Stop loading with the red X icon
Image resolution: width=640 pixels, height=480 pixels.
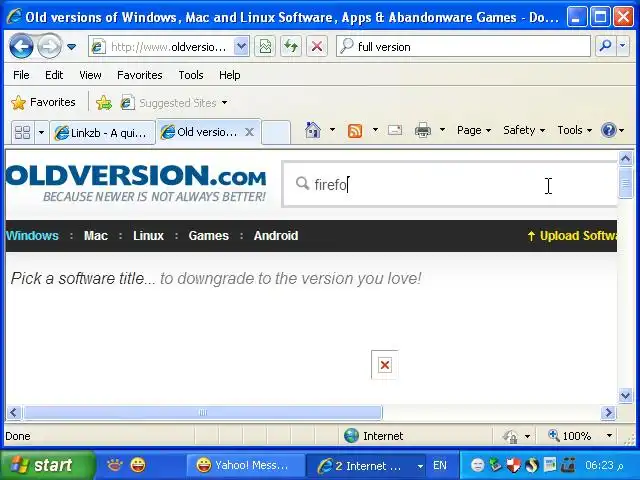coord(317,47)
